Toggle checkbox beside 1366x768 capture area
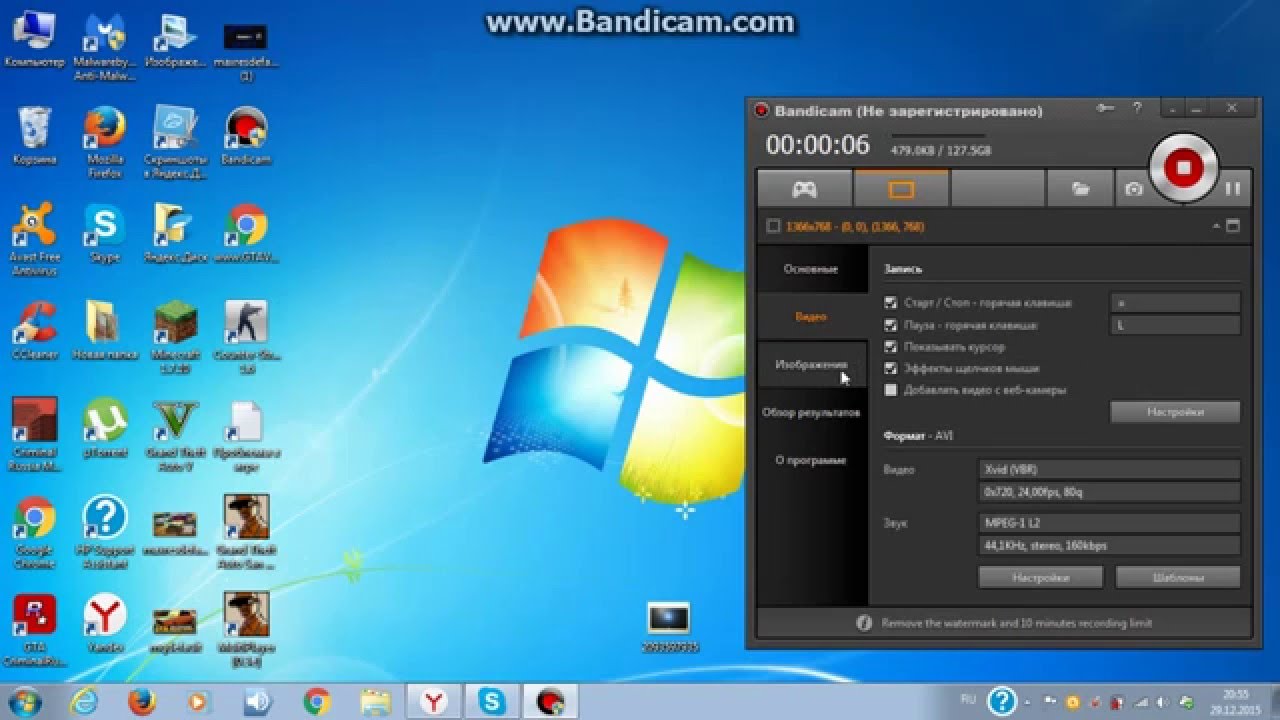This screenshot has height=720, width=1280. tap(772, 227)
